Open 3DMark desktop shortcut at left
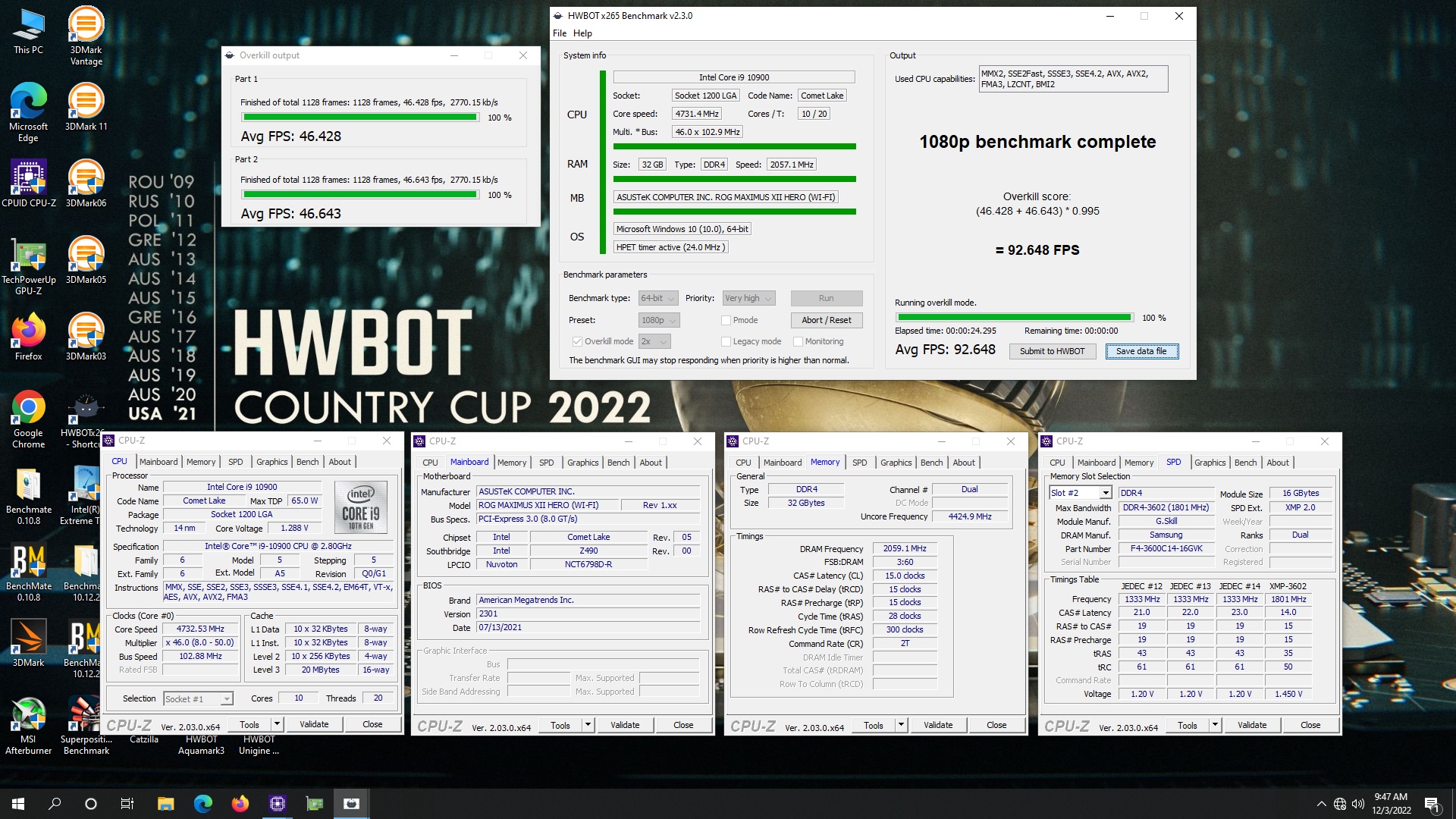Image resolution: width=1456 pixels, height=819 pixels. coord(28,643)
